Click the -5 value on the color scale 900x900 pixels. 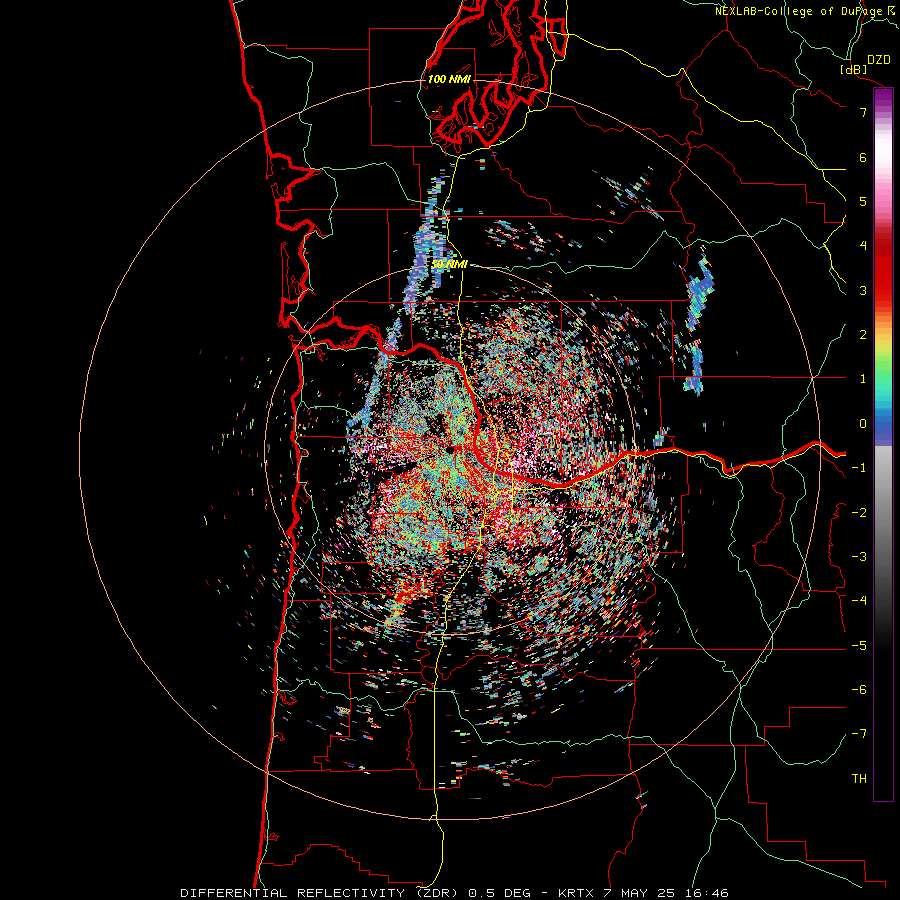point(859,646)
